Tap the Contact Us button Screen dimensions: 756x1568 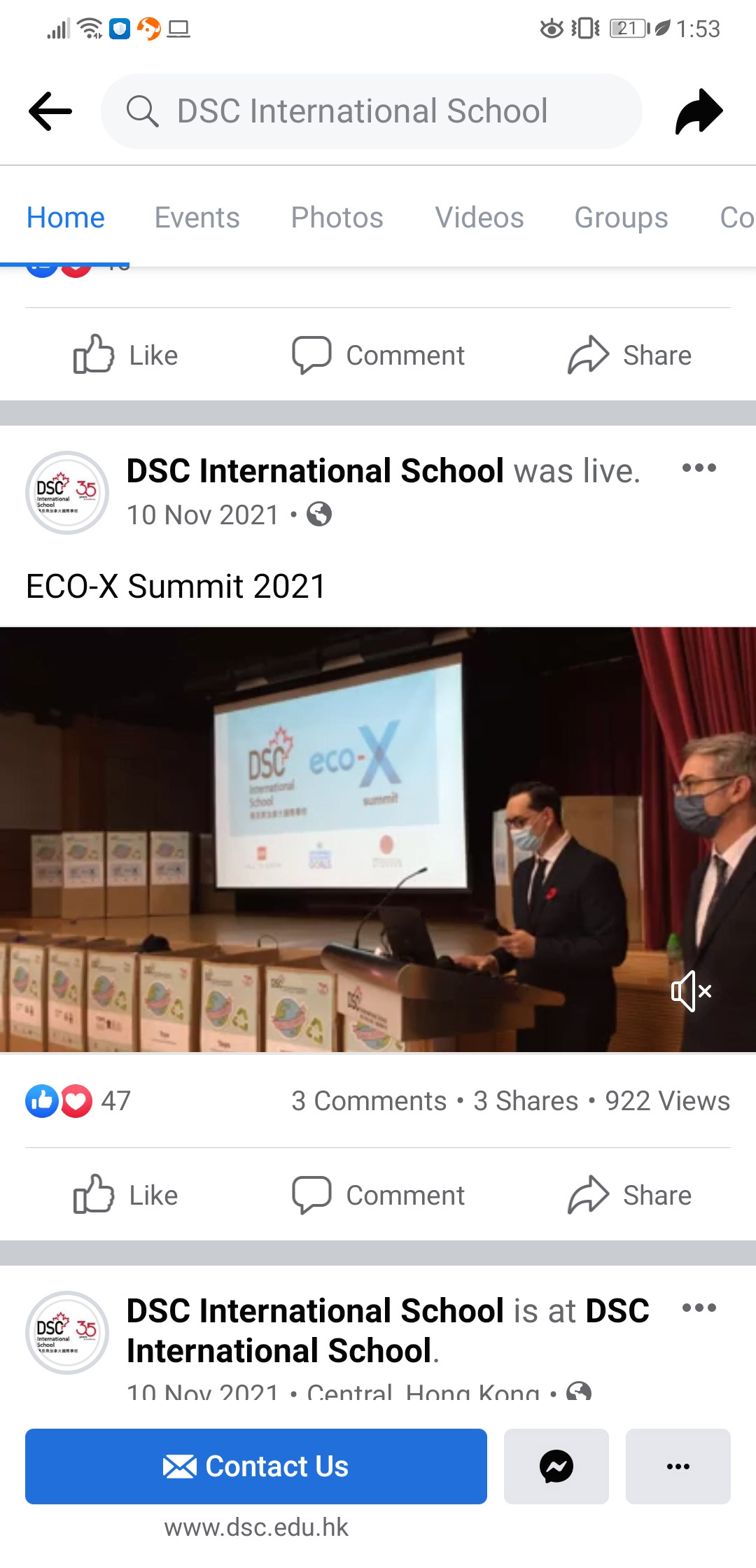(256, 1466)
